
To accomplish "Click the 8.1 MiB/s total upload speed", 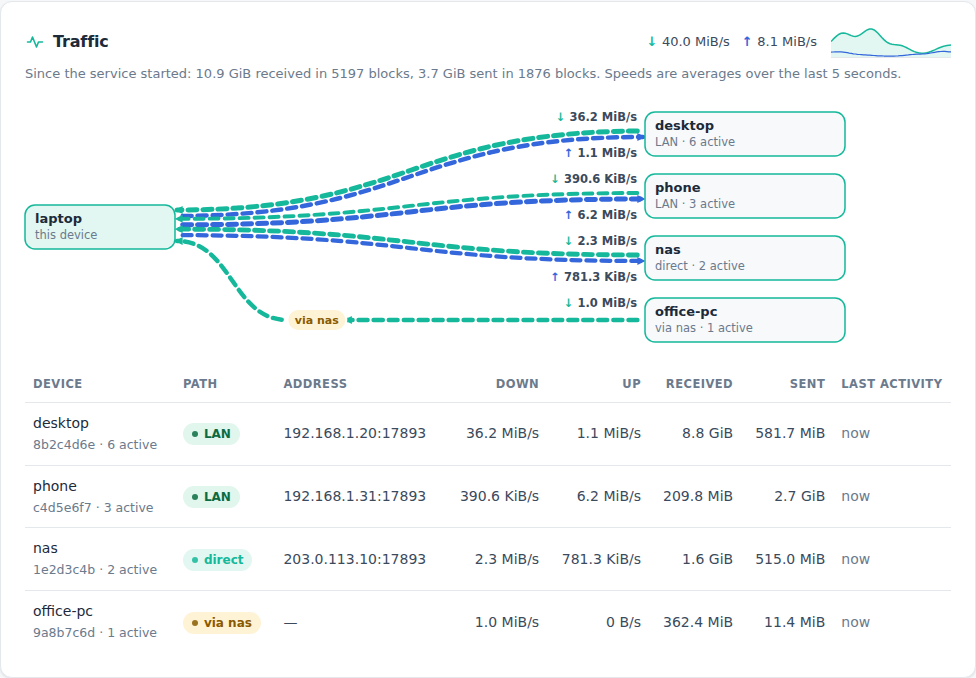I will tap(787, 42).
